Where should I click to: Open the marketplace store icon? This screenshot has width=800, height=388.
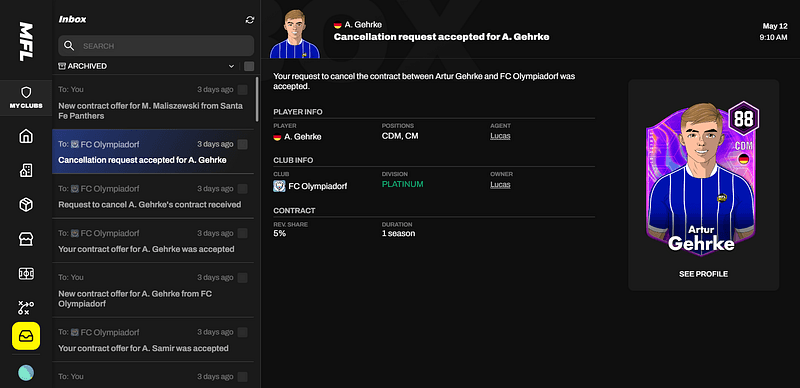click(x=26, y=239)
